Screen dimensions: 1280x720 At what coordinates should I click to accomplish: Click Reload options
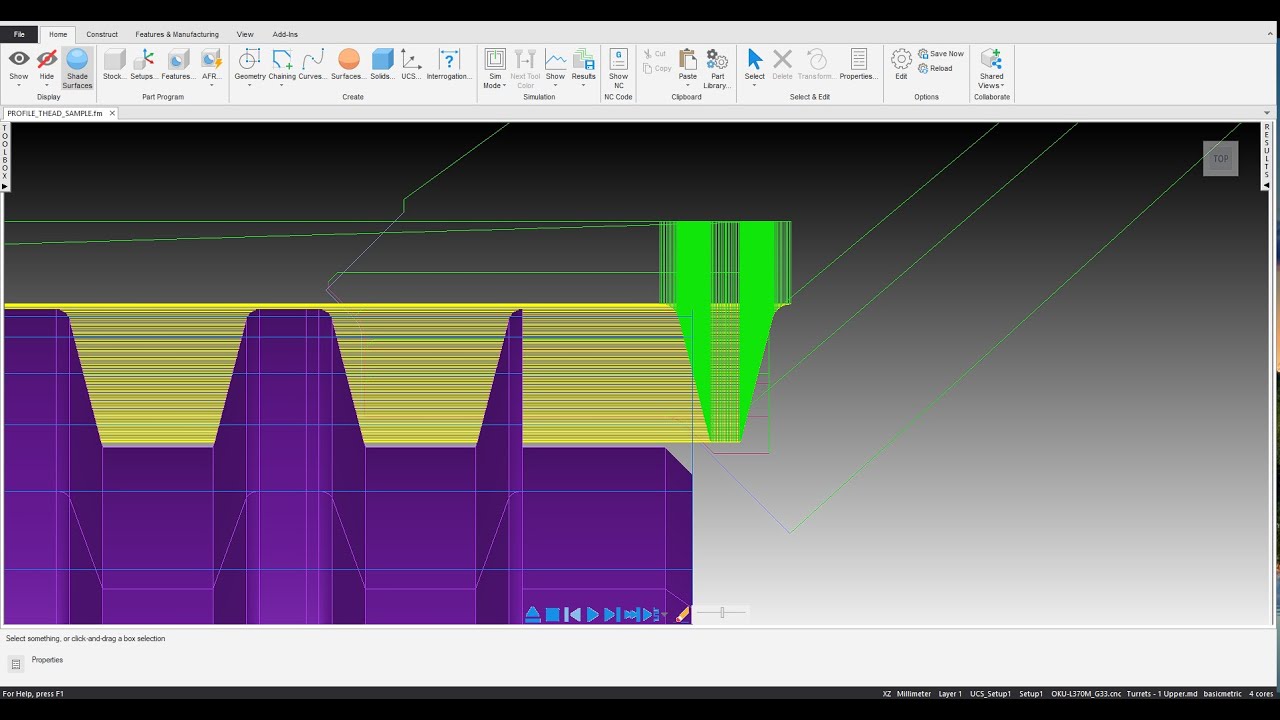tap(935, 68)
